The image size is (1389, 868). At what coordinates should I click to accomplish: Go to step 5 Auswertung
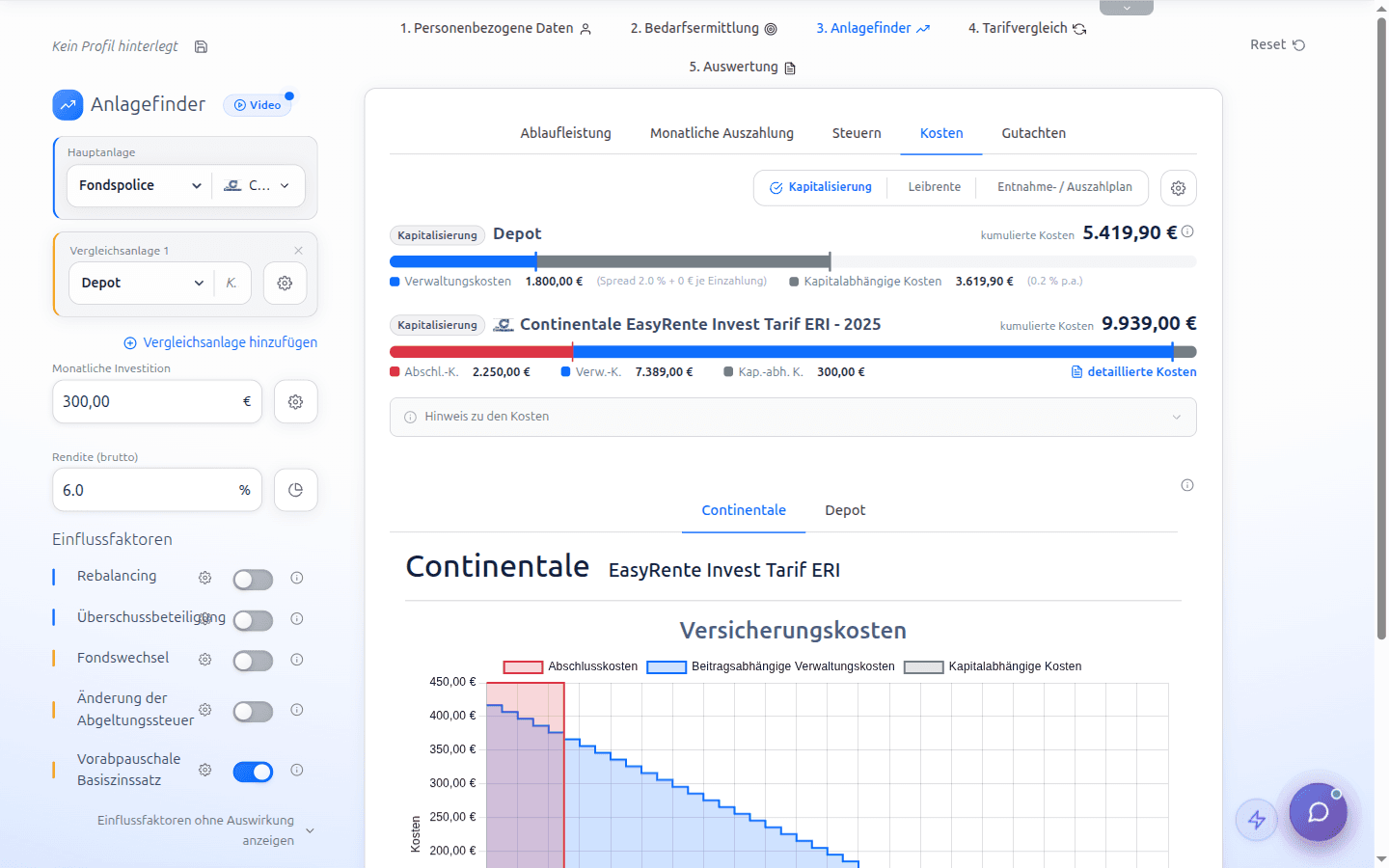pos(742,68)
